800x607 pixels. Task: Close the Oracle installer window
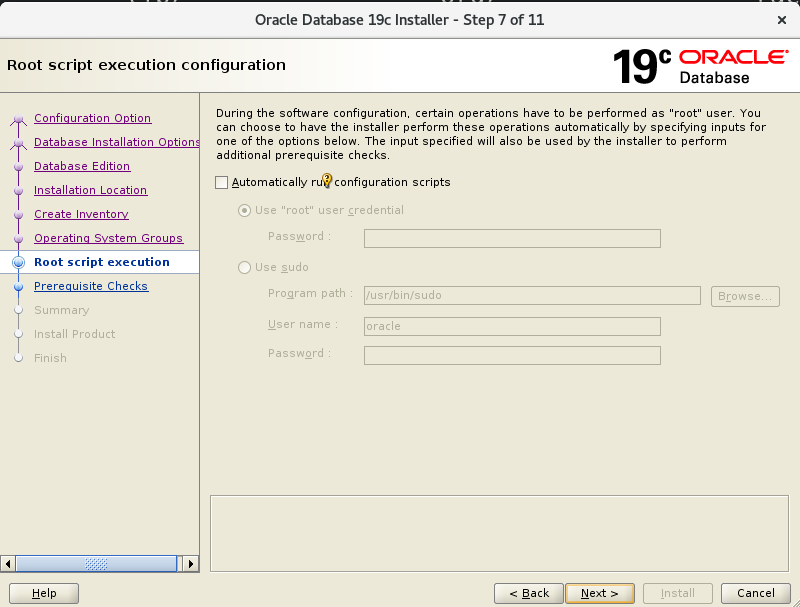(x=782, y=20)
